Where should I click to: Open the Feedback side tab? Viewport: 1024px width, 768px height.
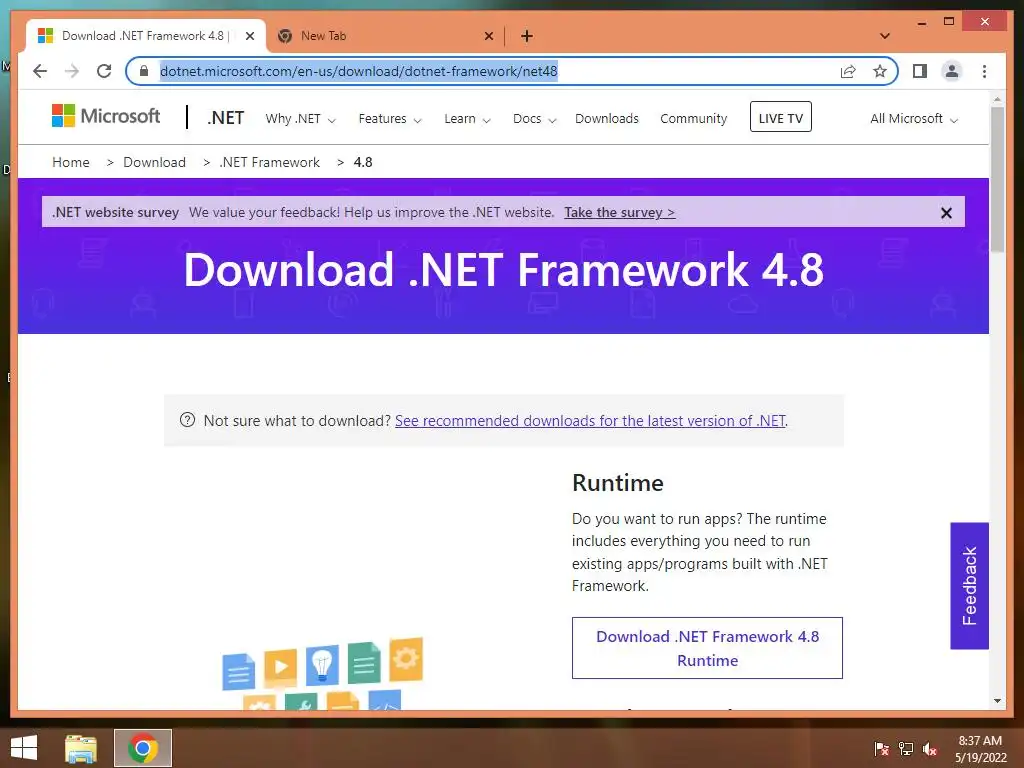(969, 586)
